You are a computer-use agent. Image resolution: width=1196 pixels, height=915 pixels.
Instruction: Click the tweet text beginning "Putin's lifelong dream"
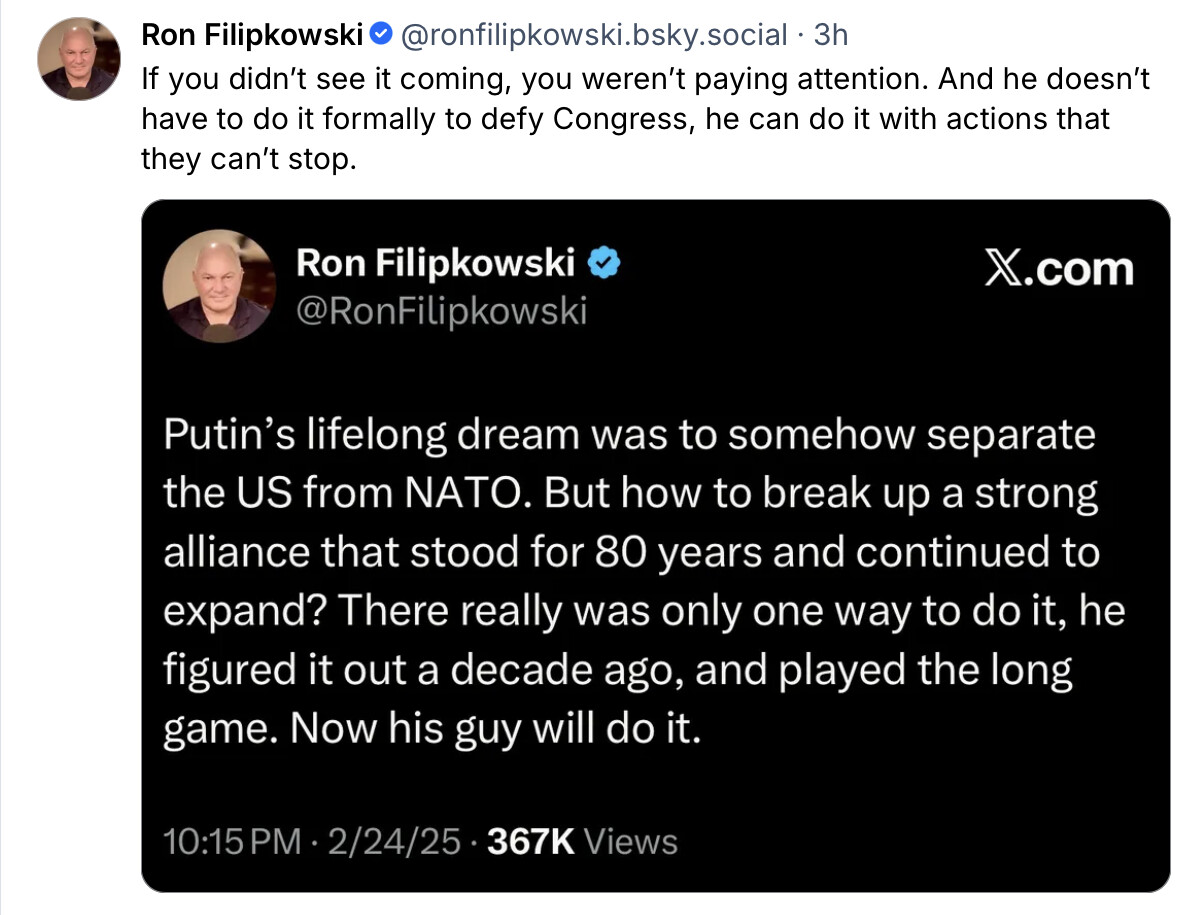click(x=628, y=437)
